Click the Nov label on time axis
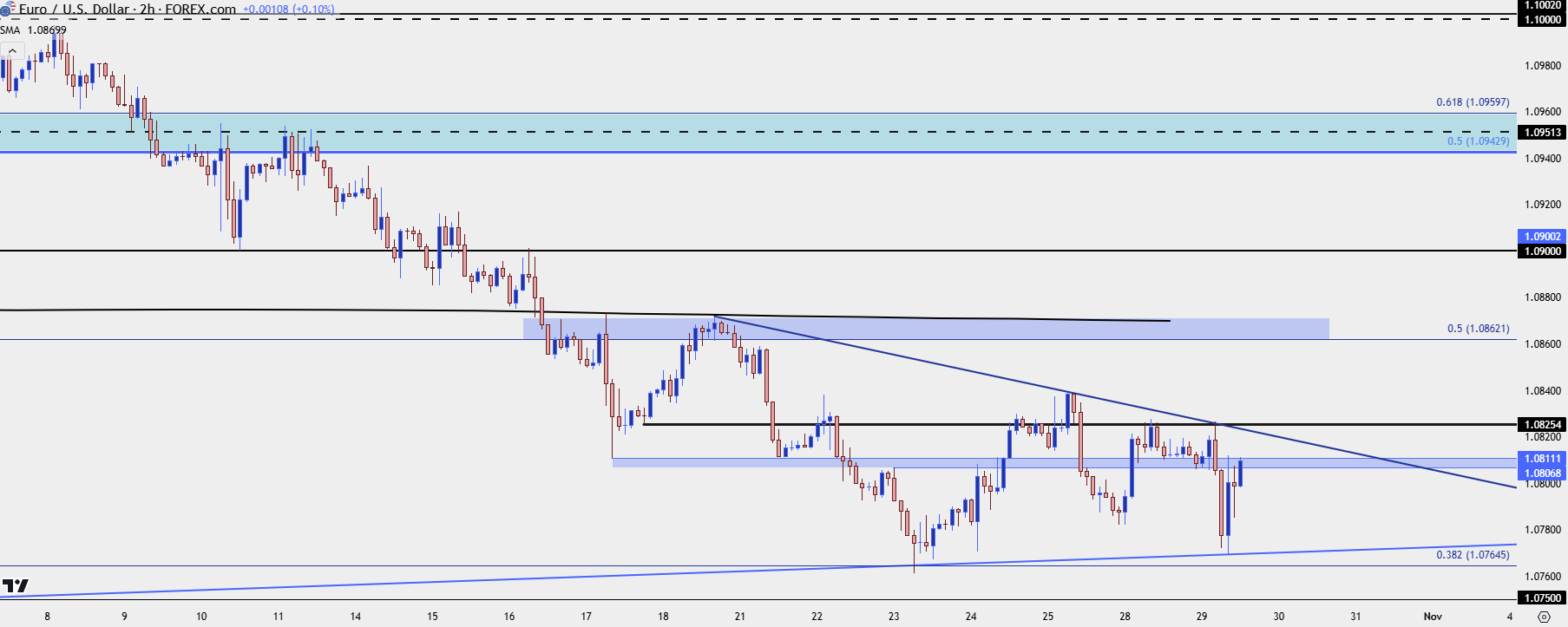Screen dimensions: 1568x627 tap(1433, 617)
